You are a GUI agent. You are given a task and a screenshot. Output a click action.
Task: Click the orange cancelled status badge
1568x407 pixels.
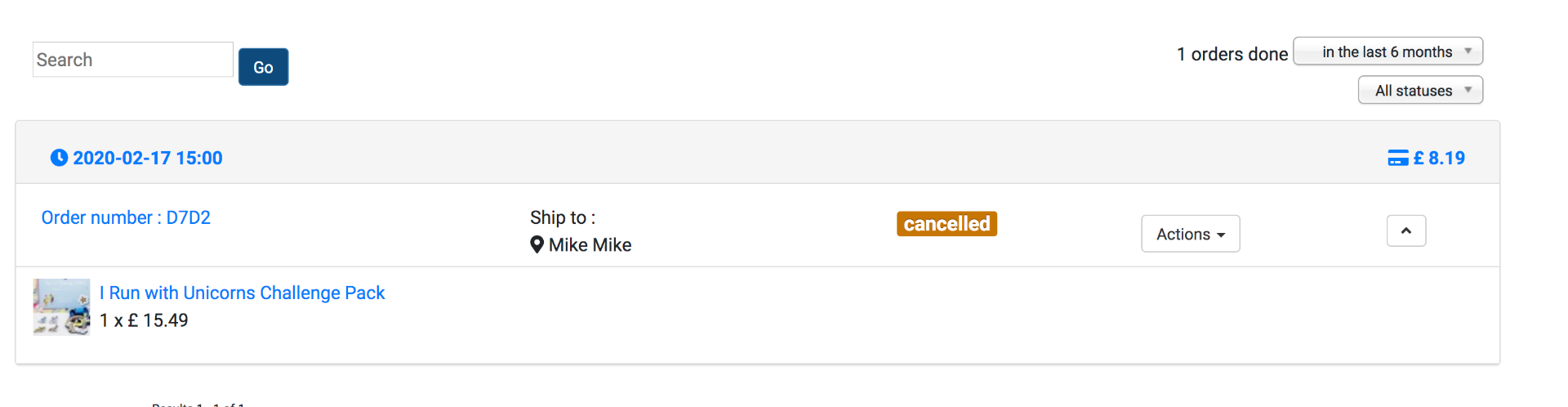[x=947, y=223]
